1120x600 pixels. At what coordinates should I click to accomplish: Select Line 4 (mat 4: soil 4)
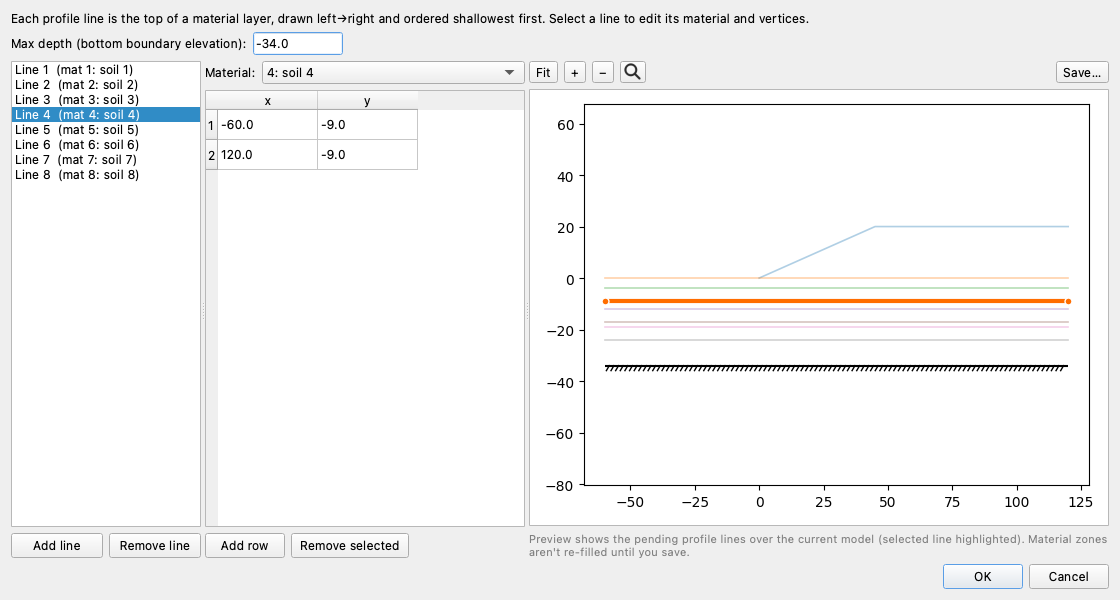click(x=106, y=114)
